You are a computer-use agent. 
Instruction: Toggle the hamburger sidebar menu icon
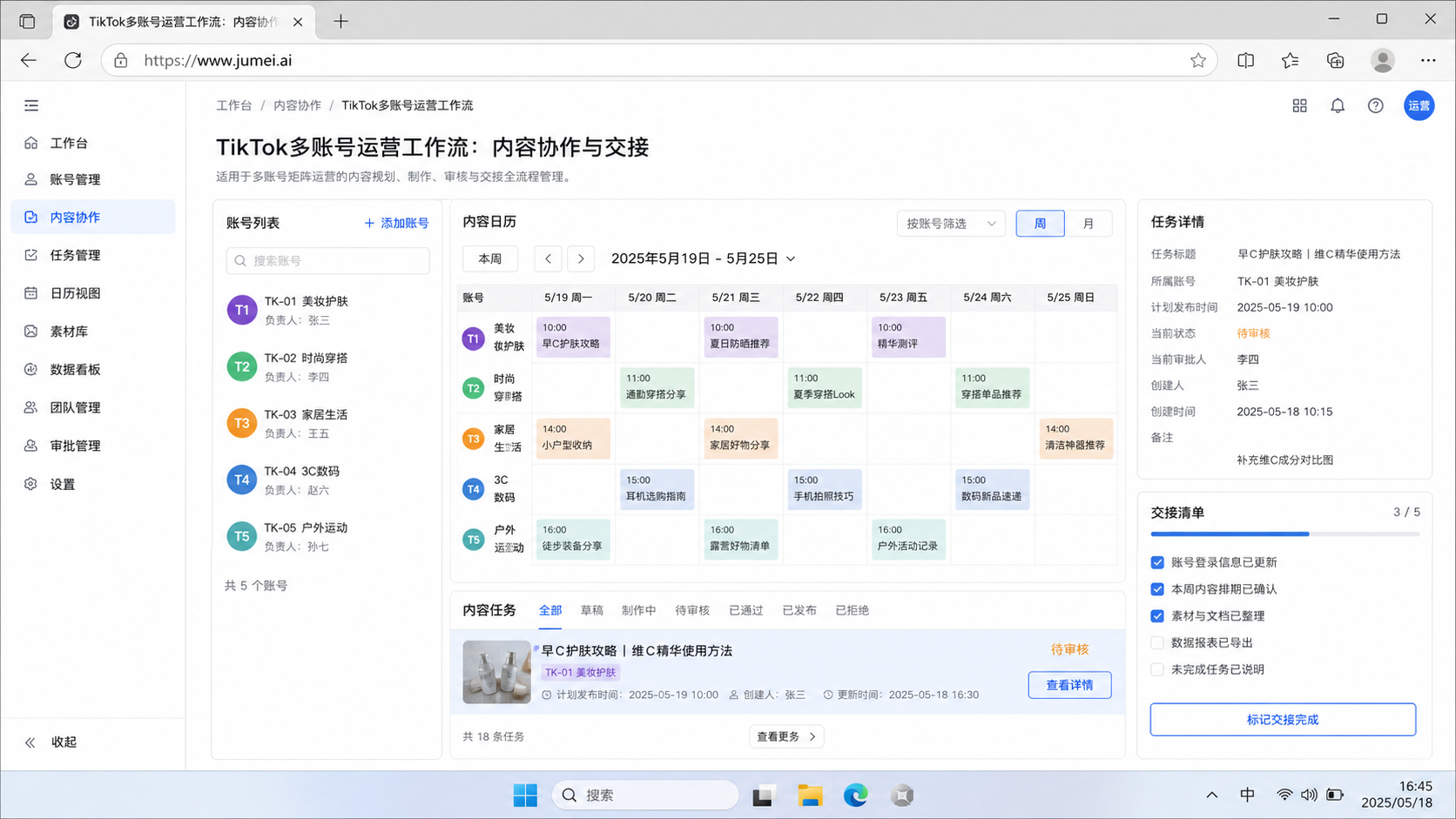pyautogui.click(x=31, y=105)
